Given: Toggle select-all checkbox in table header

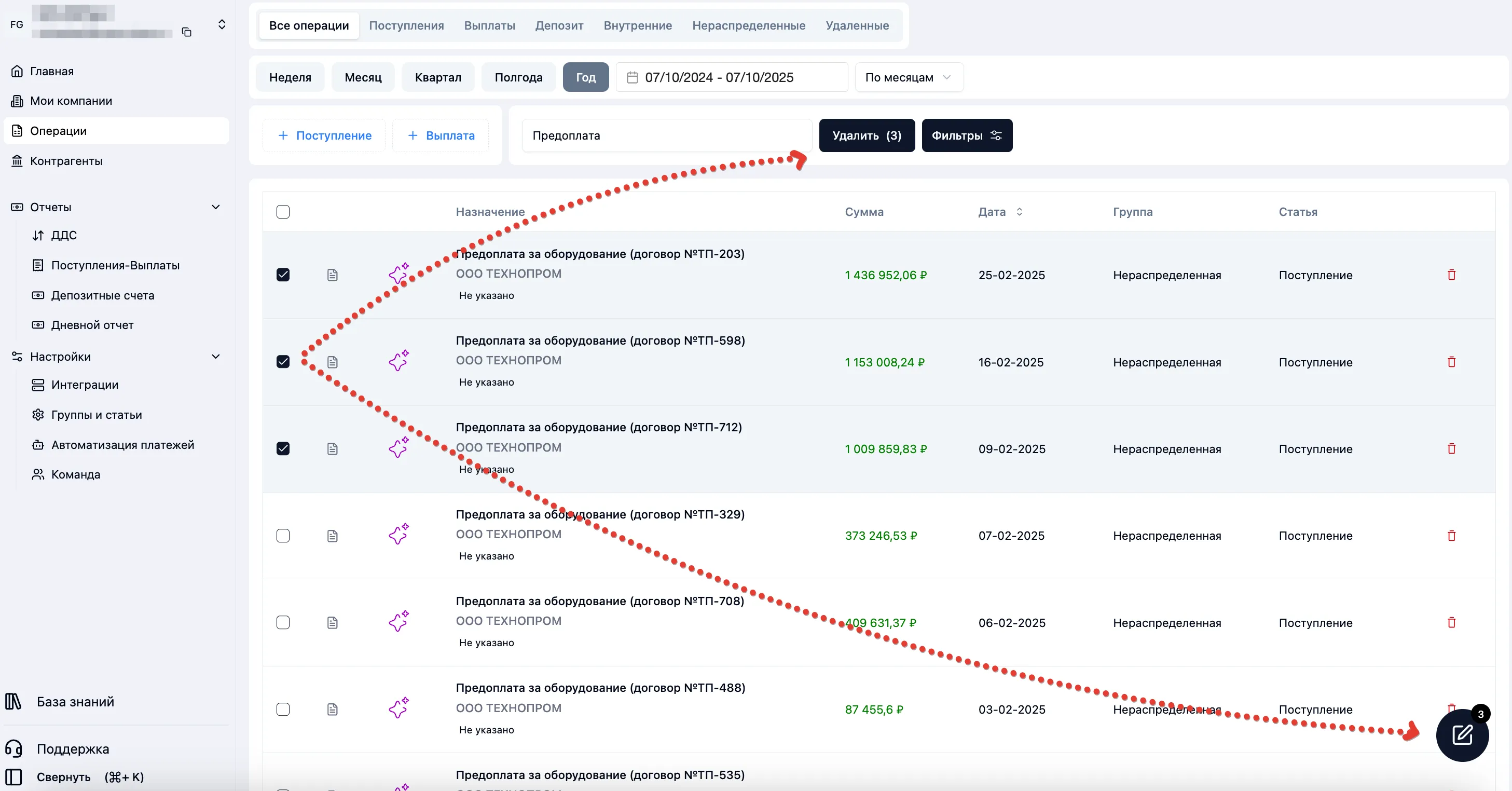Looking at the screenshot, I should click(283, 212).
